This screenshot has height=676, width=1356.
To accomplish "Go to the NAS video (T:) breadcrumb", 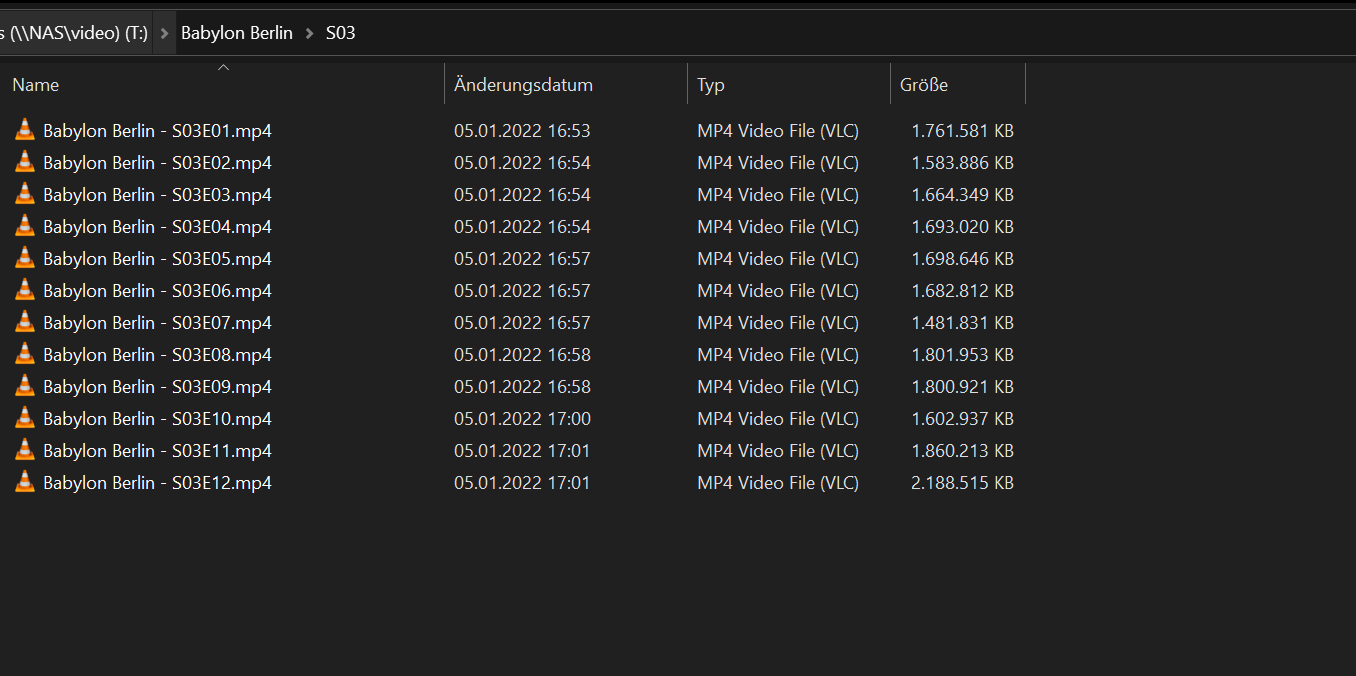I will (x=74, y=33).
